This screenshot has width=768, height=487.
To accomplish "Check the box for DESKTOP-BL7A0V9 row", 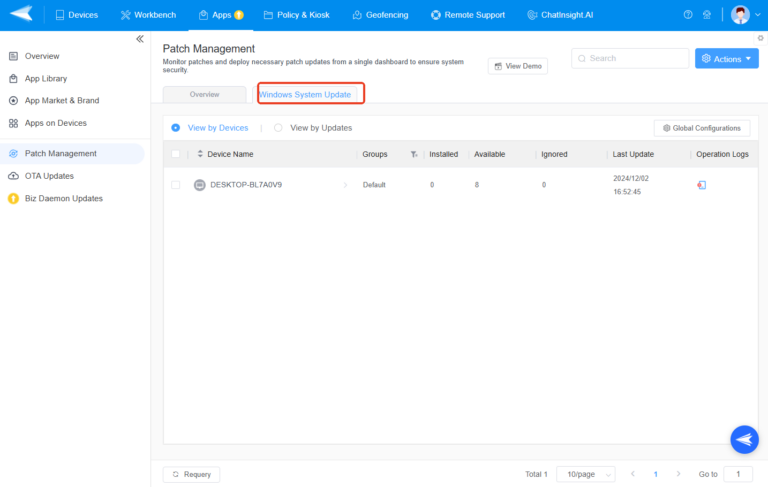I will click(x=176, y=185).
